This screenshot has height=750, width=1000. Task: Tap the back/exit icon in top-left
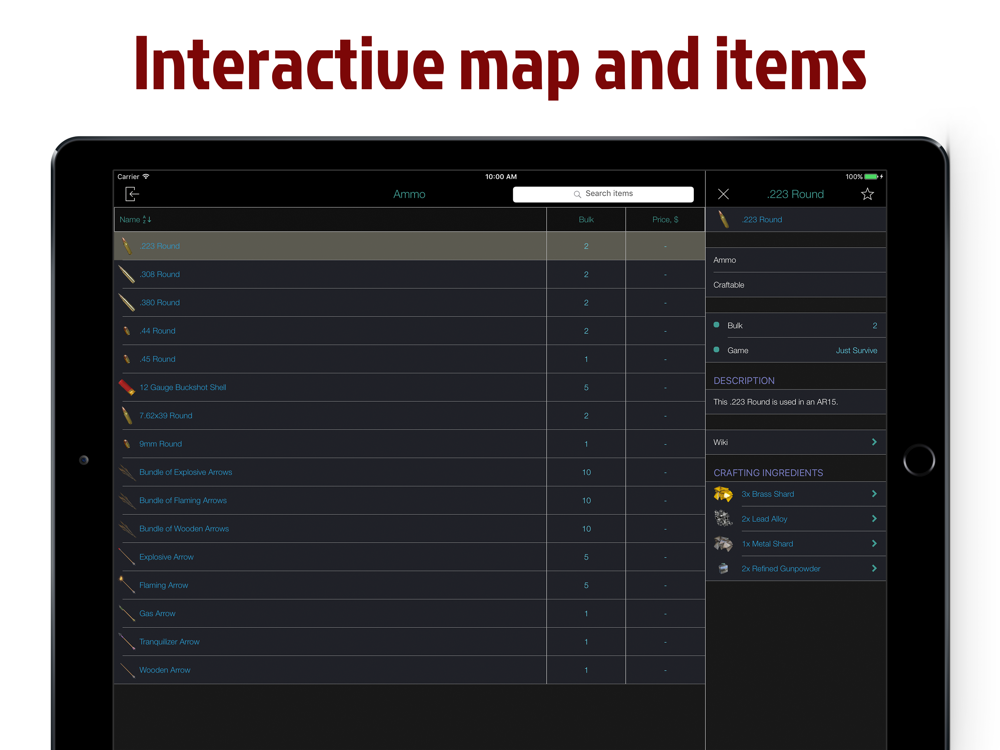point(132,194)
